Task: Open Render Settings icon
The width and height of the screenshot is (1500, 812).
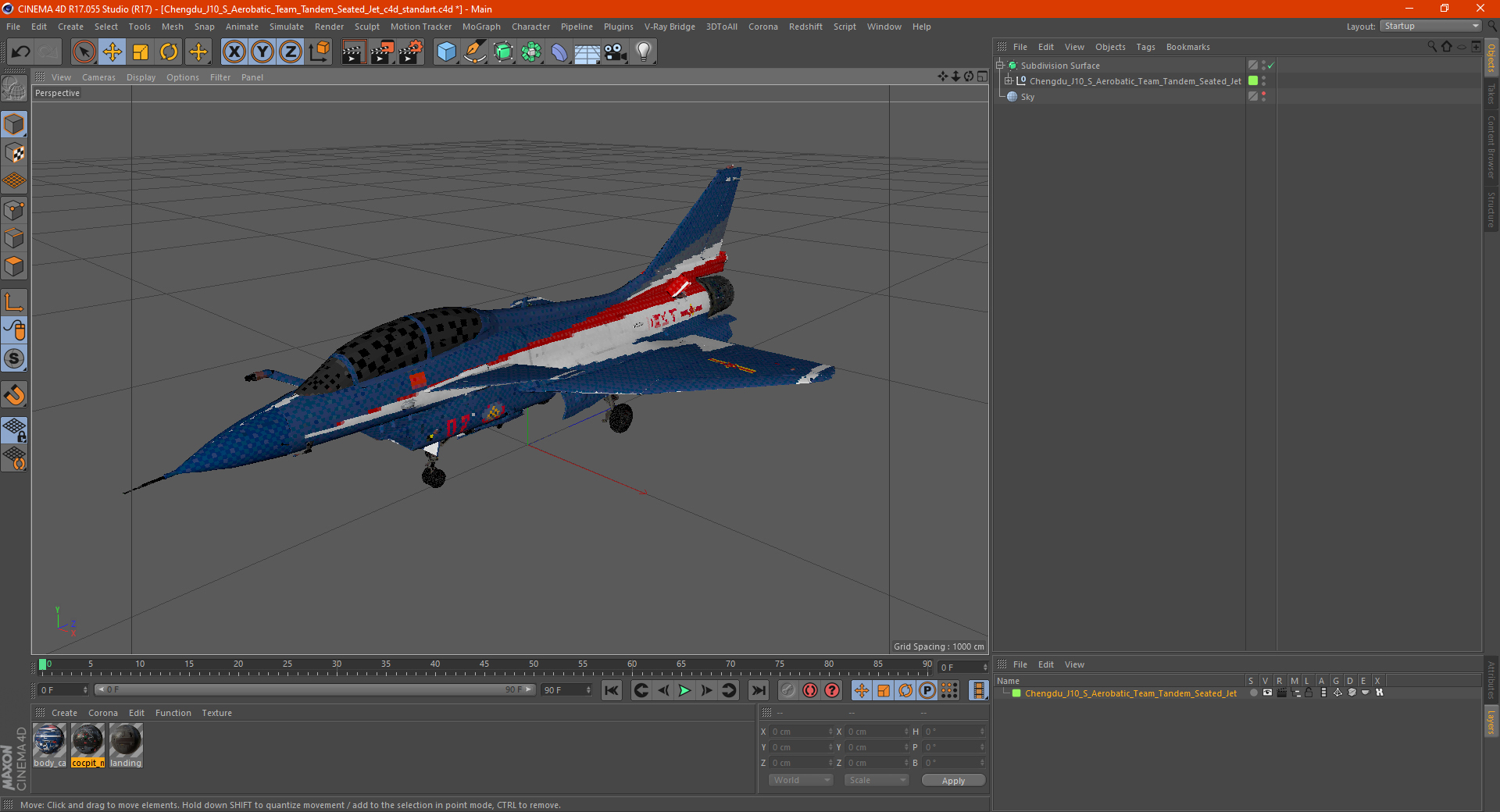Action: pyautogui.click(x=410, y=52)
